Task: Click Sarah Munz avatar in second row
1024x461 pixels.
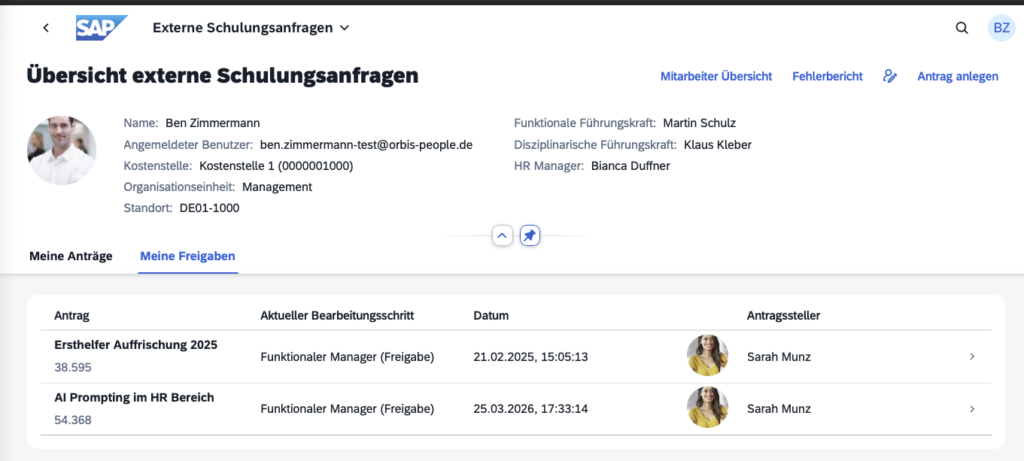Action: pyautogui.click(x=707, y=408)
